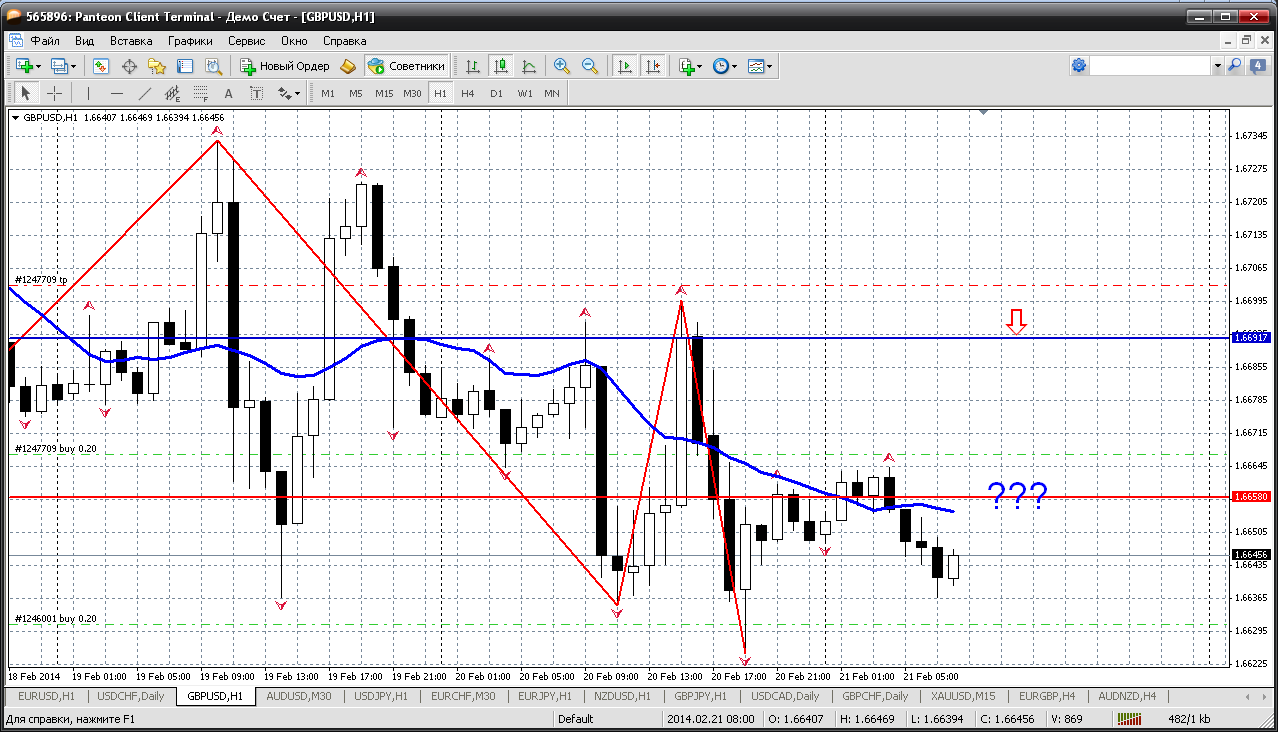The image size is (1278, 732).
Task: Click the magnifier search icon at top right
Action: click(1235, 66)
